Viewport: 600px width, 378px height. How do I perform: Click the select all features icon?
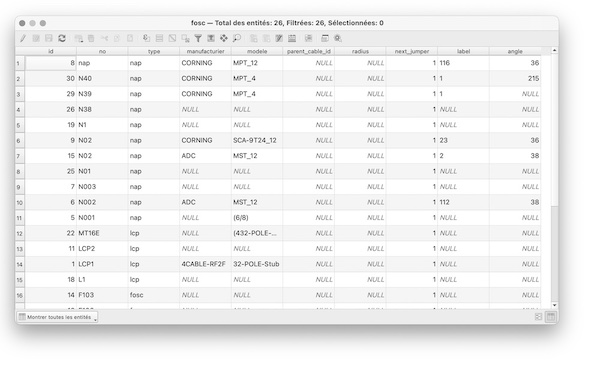pos(159,38)
